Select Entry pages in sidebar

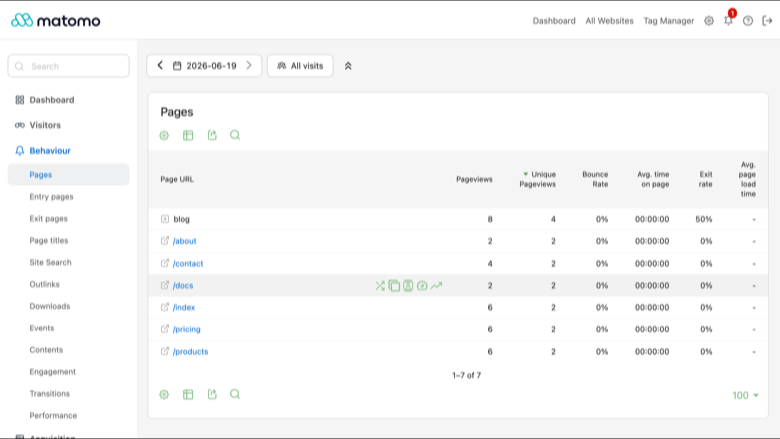click(x=51, y=197)
